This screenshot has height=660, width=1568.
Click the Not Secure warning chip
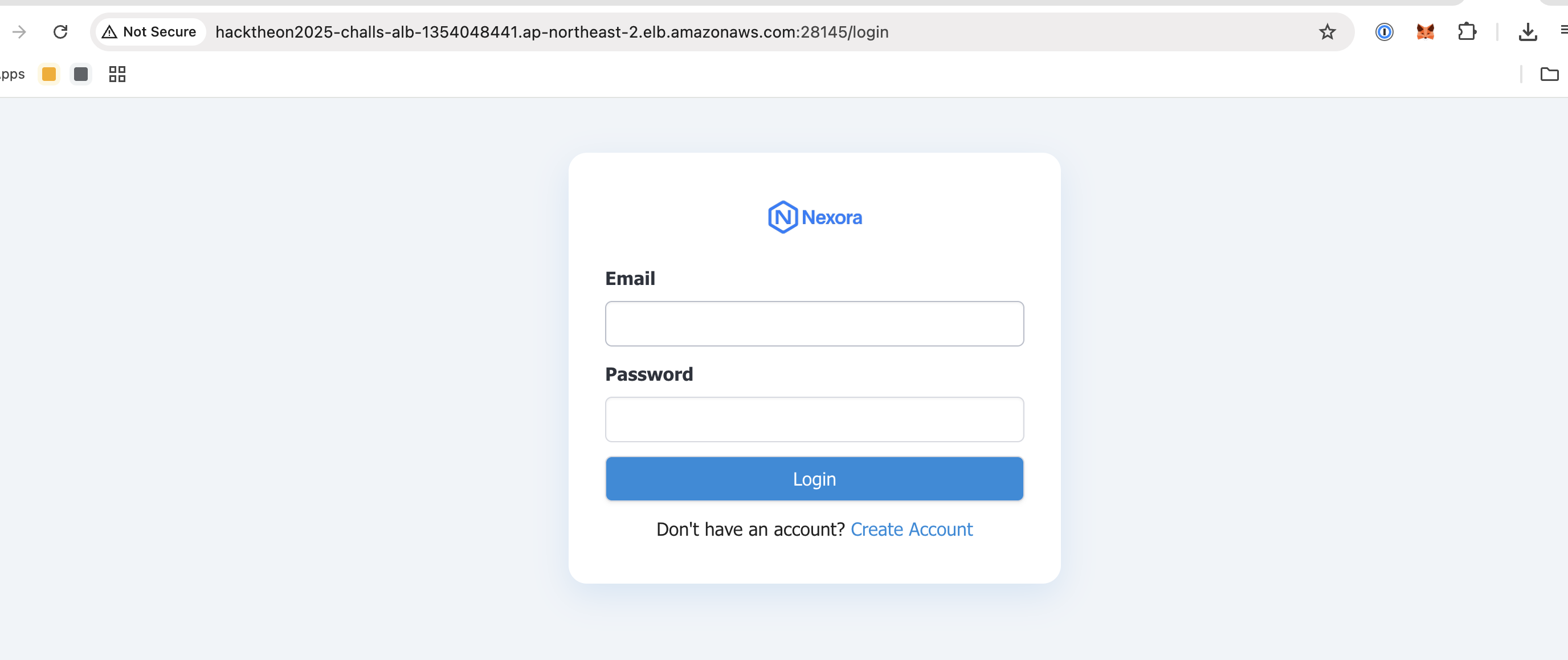click(150, 32)
